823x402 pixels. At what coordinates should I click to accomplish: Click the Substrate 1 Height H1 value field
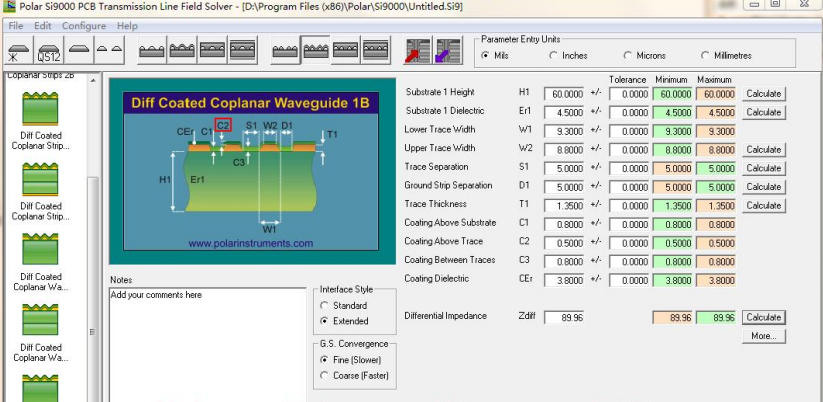point(564,93)
